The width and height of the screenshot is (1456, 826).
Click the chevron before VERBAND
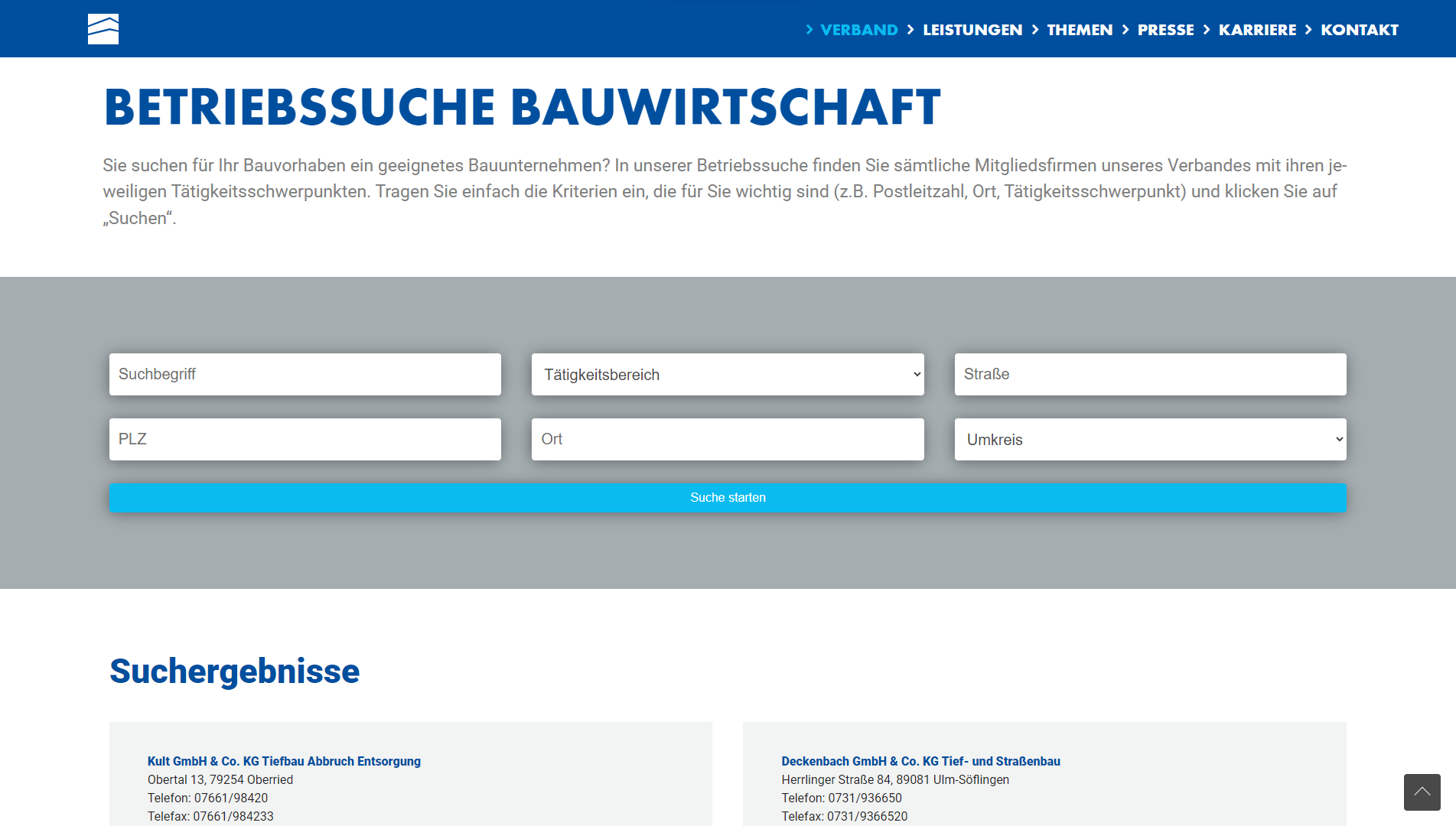(x=809, y=30)
